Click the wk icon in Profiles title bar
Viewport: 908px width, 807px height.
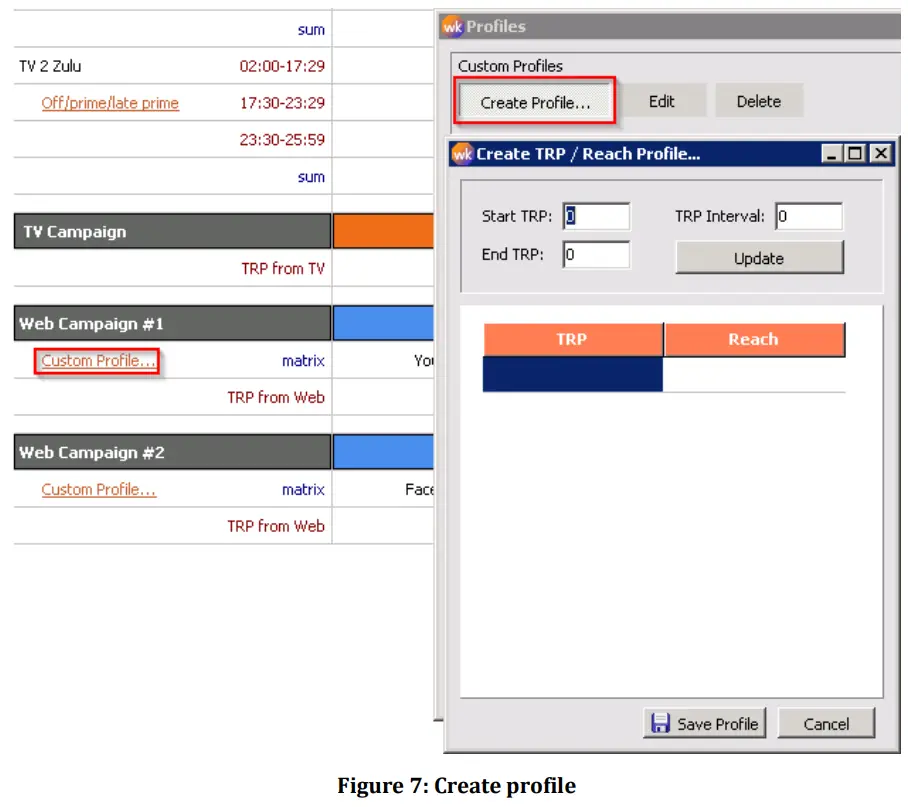(455, 27)
